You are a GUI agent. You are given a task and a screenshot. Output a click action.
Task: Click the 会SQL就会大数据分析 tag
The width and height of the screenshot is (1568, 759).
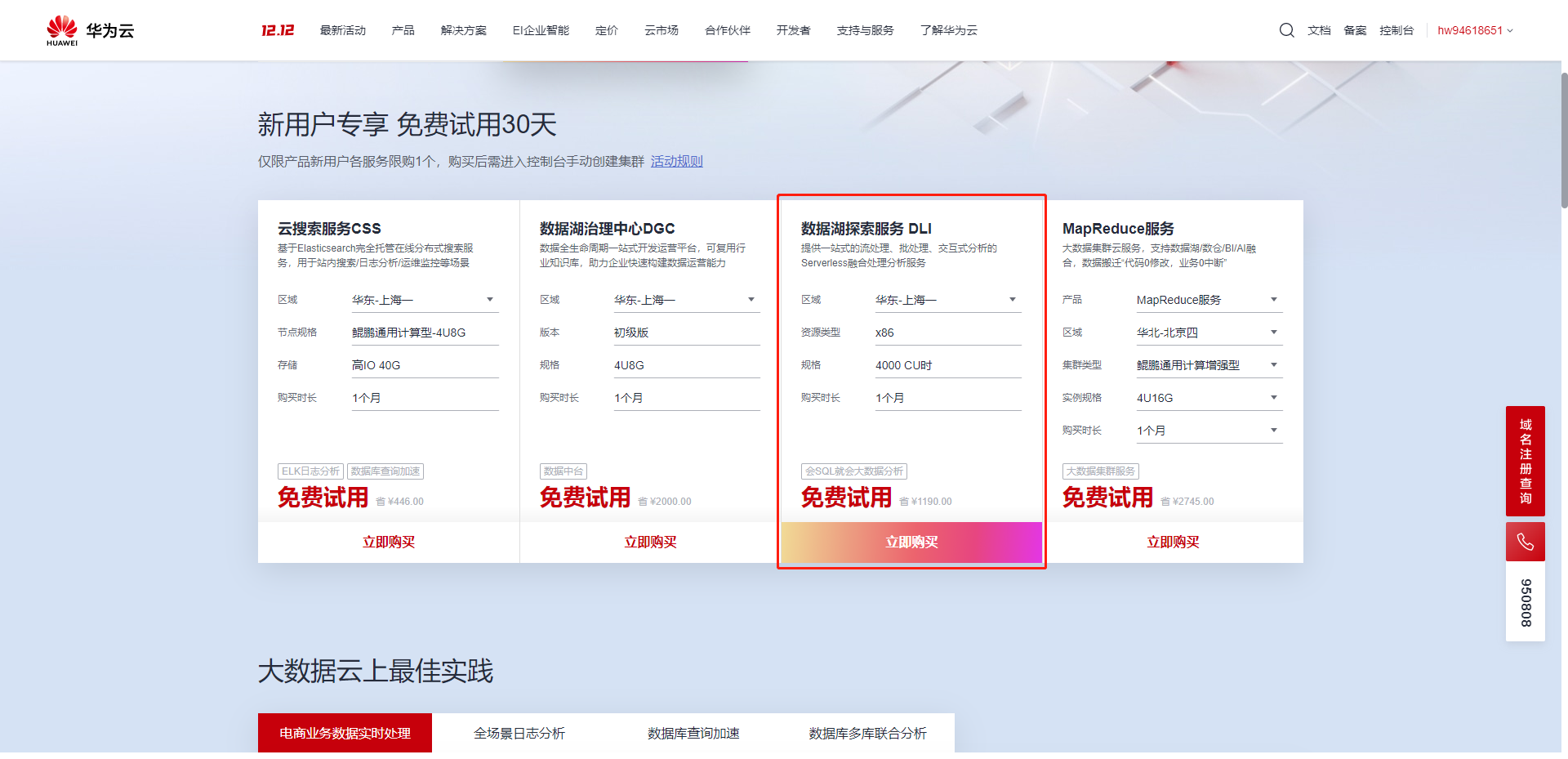[x=854, y=471]
